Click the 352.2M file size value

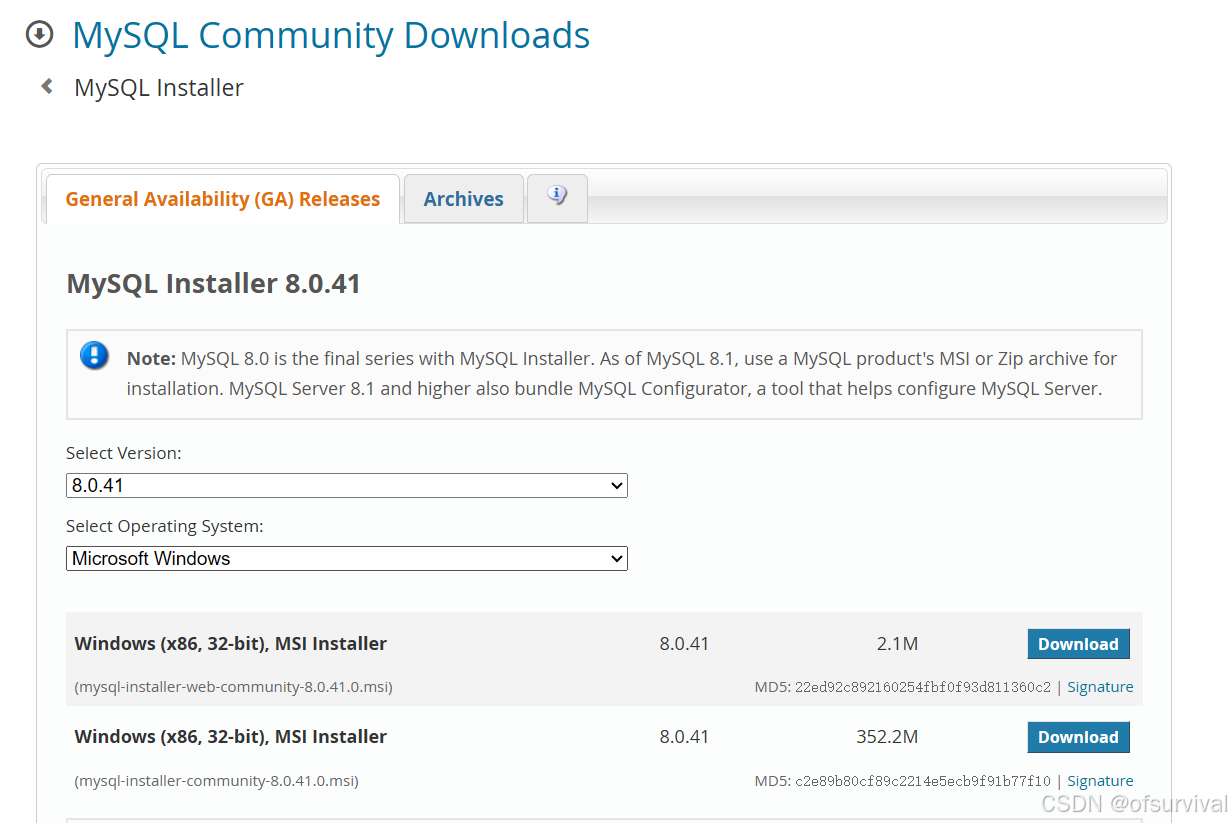[887, 737]
